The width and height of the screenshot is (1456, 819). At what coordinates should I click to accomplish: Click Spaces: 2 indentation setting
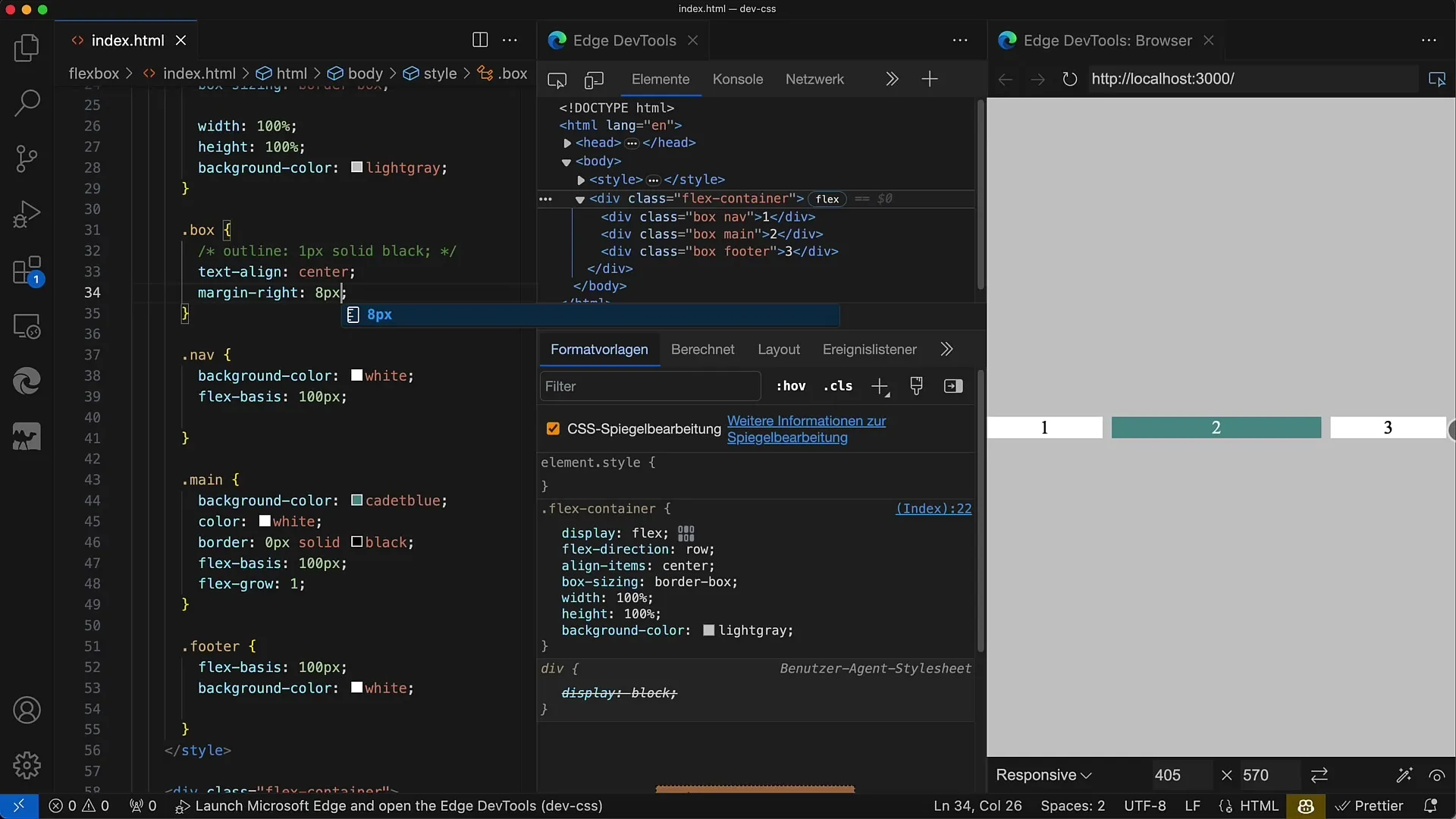point(1072,806)
